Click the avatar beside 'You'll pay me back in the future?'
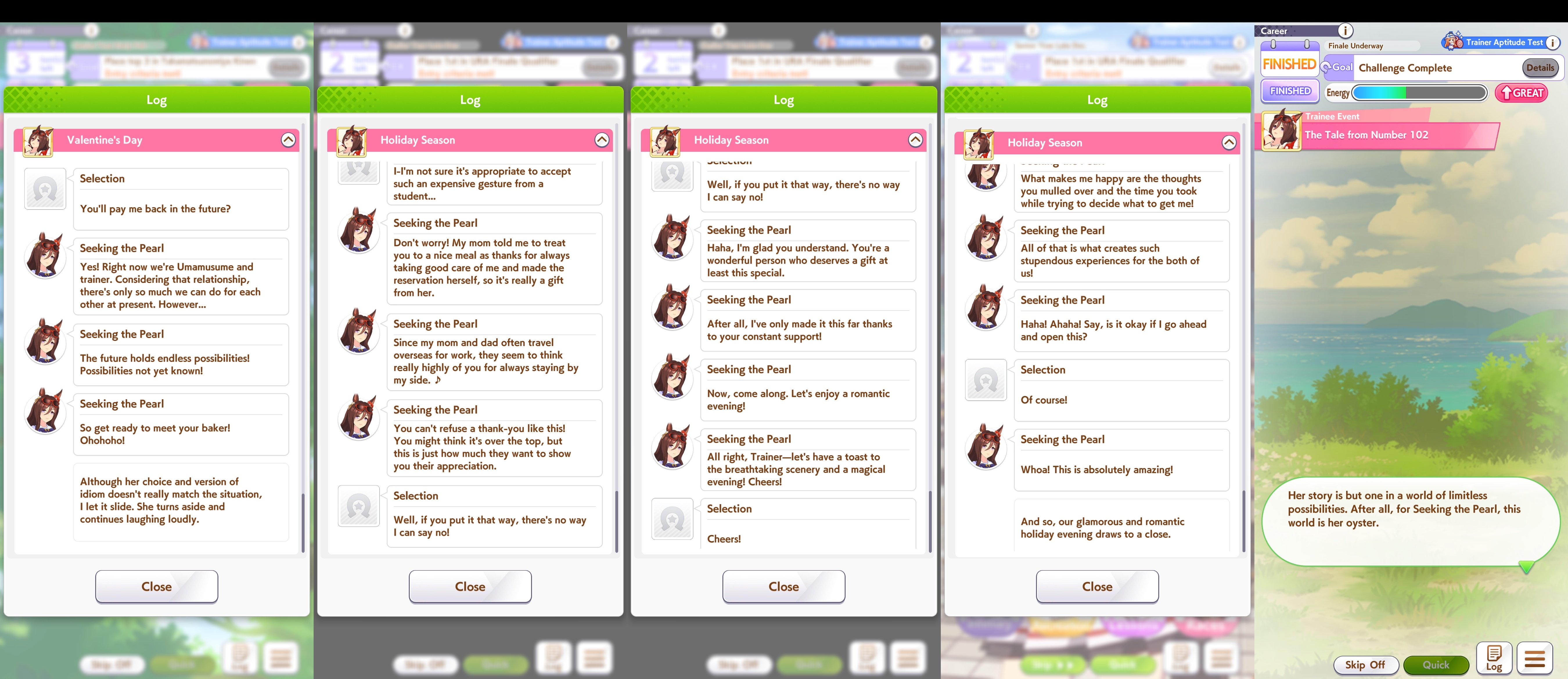 click(45, 189)
